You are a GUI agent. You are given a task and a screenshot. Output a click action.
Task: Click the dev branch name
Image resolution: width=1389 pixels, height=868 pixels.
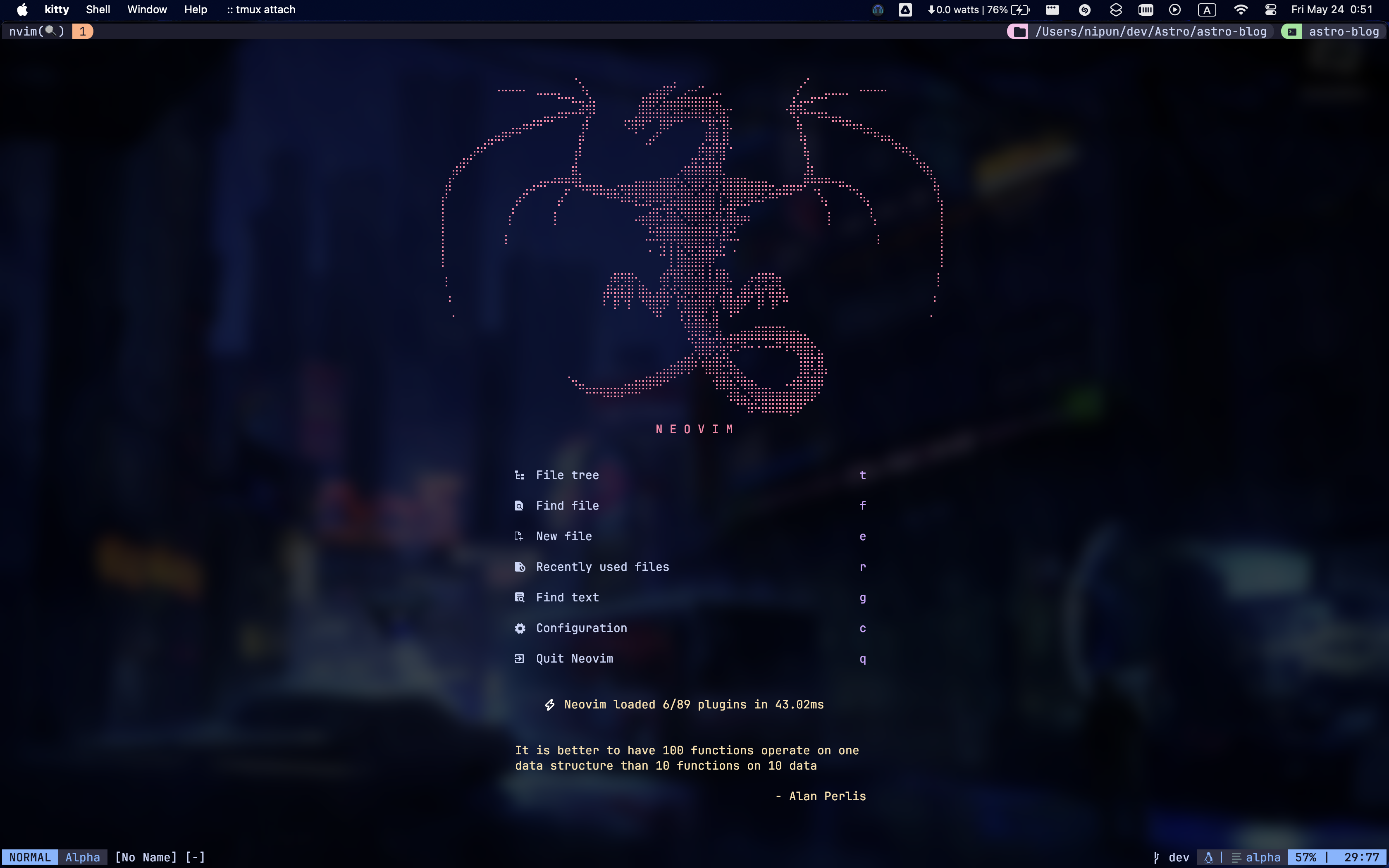coord(1179,858)
